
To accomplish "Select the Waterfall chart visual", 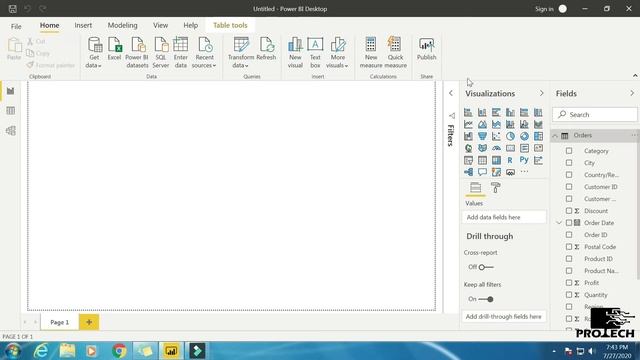I will (468, 136).
